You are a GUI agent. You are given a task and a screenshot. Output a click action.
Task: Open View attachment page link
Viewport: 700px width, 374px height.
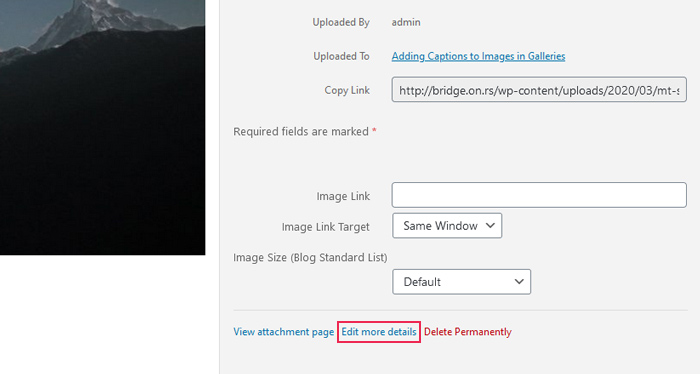point(283,332)
